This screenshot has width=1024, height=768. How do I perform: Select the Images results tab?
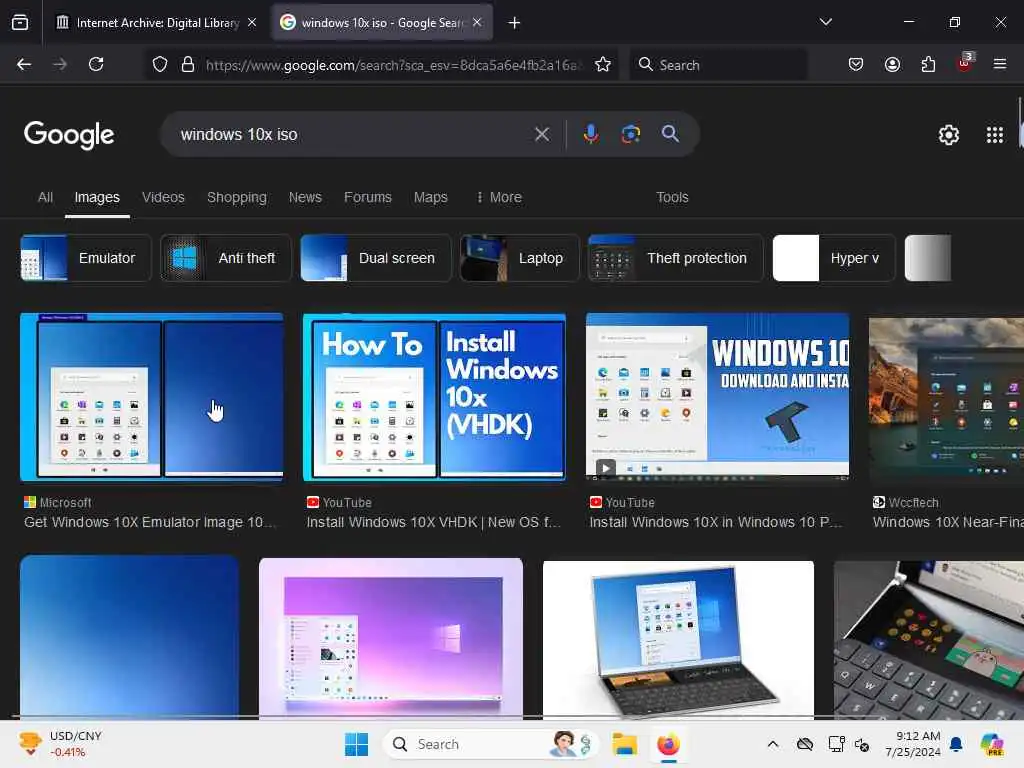point(97,197)
